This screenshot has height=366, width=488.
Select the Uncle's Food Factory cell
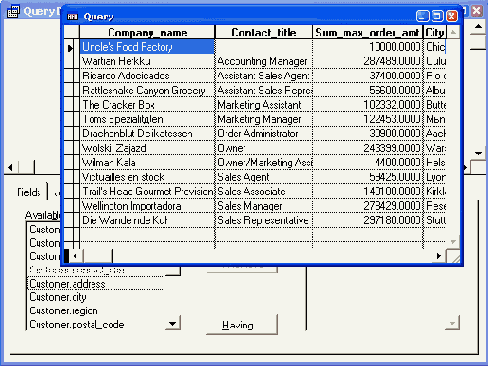coord(147,47)
